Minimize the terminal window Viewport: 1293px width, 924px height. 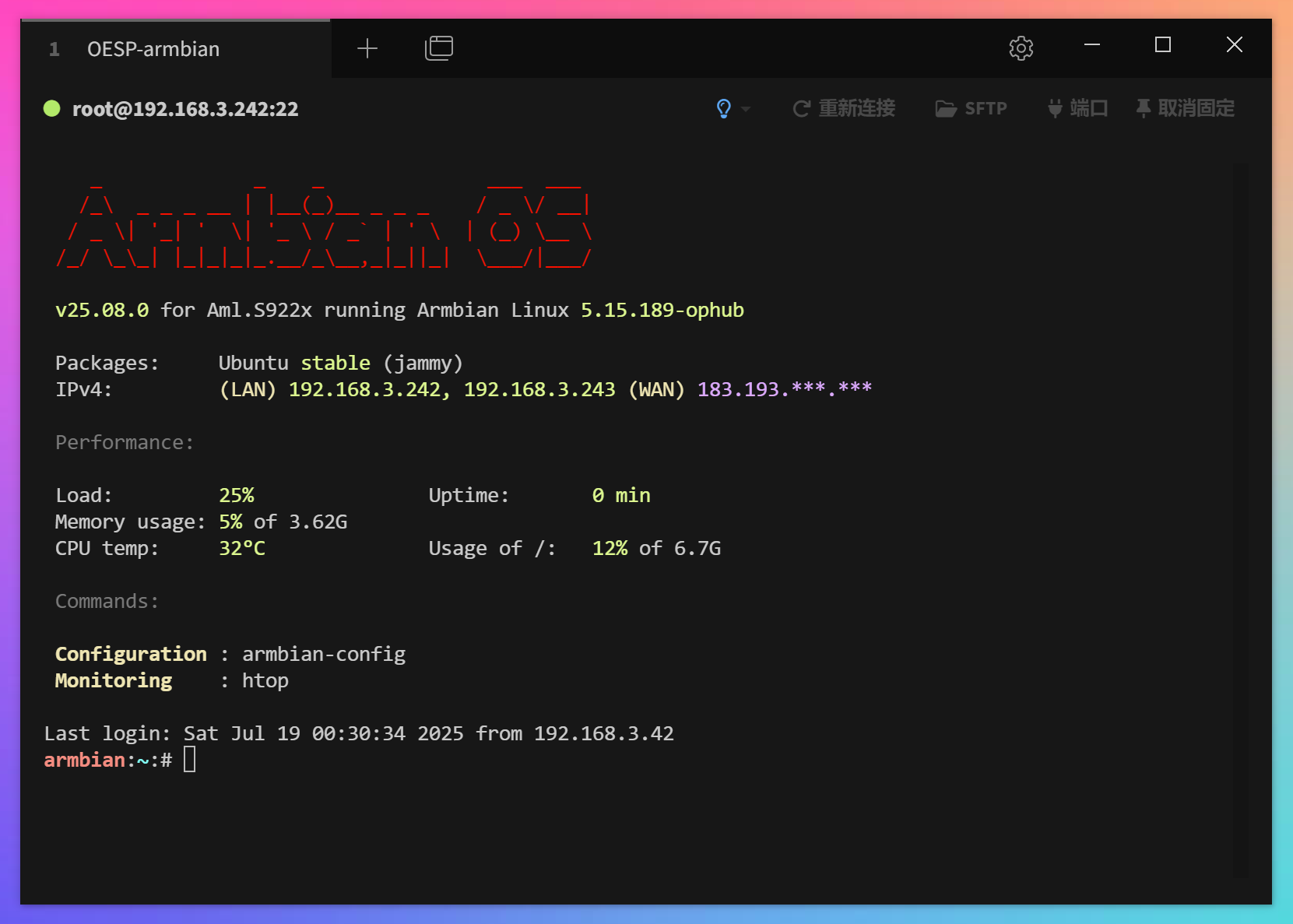(1092, 45)
